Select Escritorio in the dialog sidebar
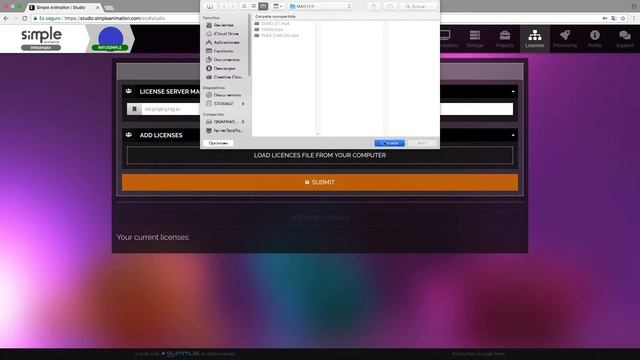Image resolution: width=640 pixels, height=360 pixels. point(223,51)
